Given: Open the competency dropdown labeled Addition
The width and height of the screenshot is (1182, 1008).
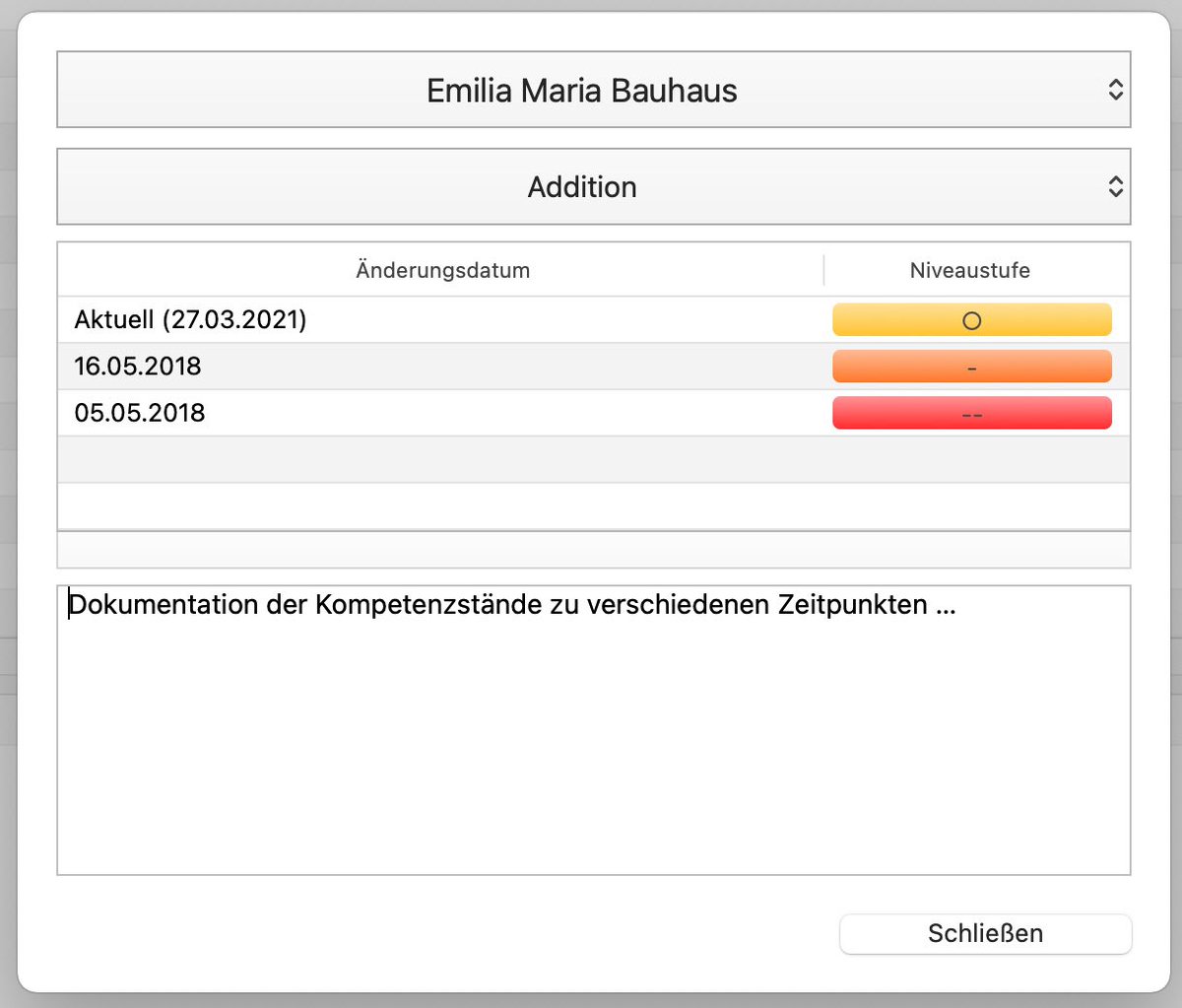Looking at the screenshot, I should click(581, 186).
